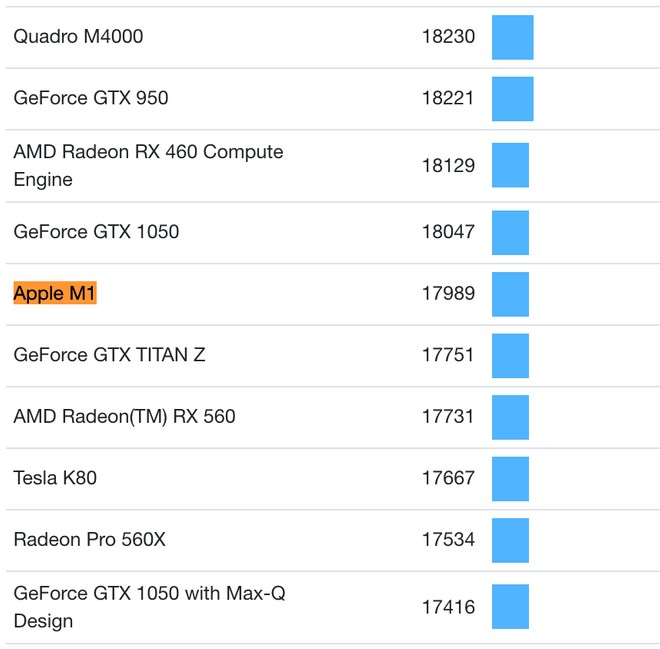
Task: Open the GeForce GTX 950 entry
Action: point(91,98)
